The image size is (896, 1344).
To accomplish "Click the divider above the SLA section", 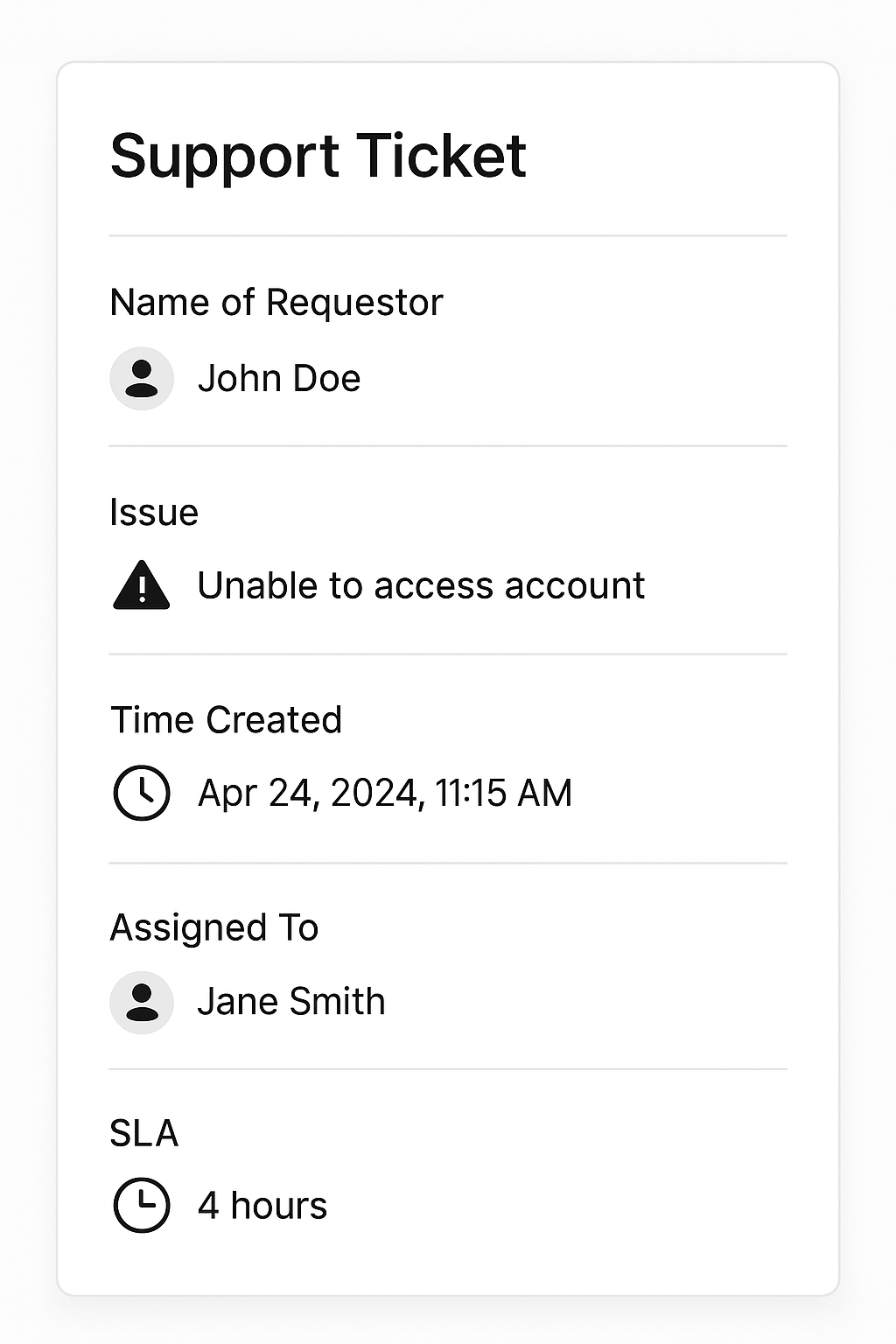I will tap(448, 1069).
